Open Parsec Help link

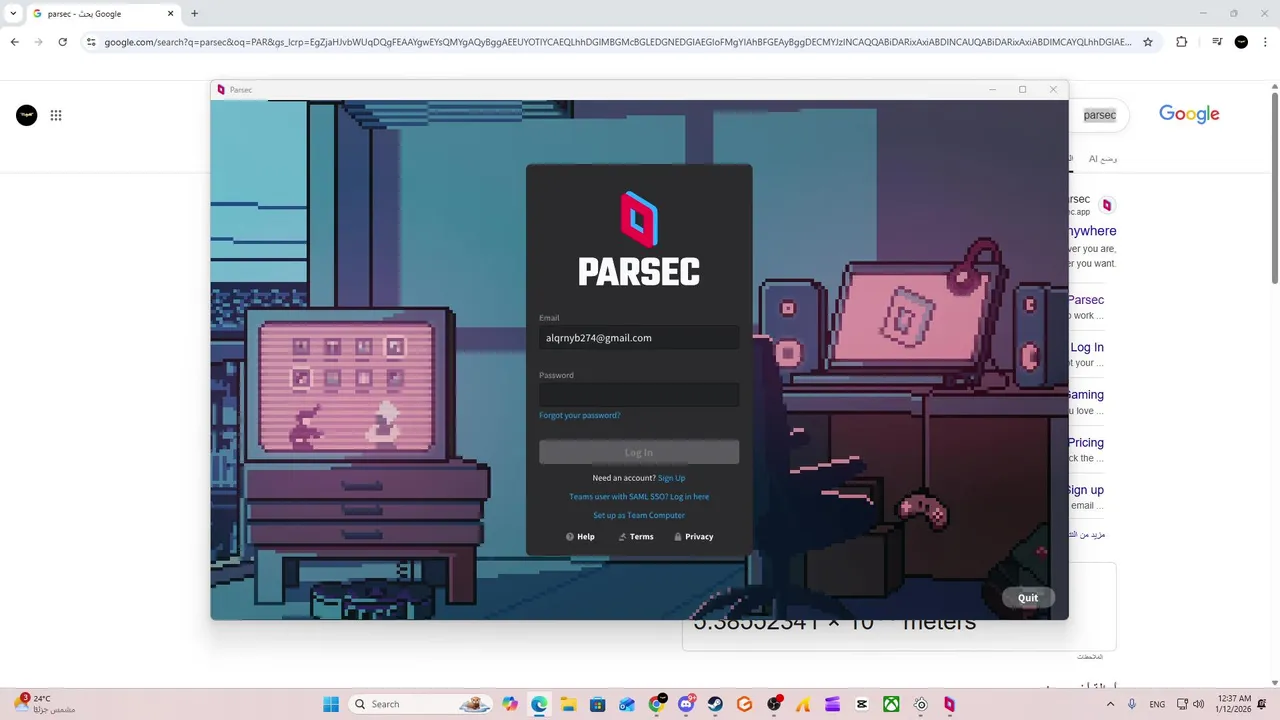tap(580, 537)
